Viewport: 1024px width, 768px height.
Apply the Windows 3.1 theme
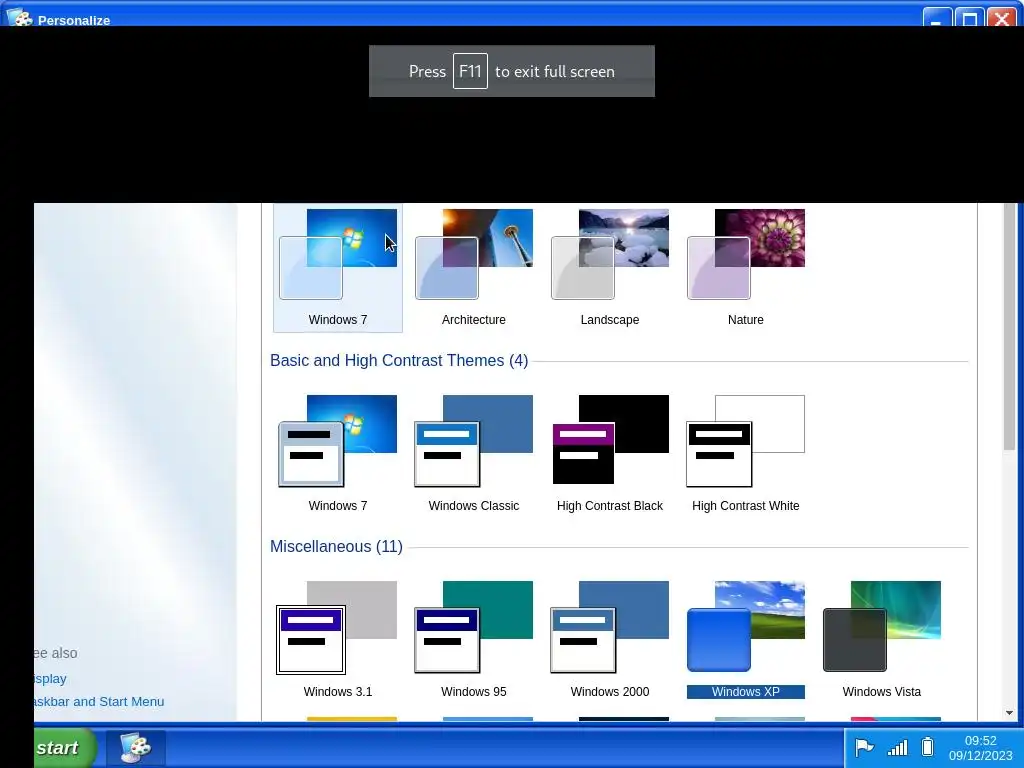click(338, 640)
